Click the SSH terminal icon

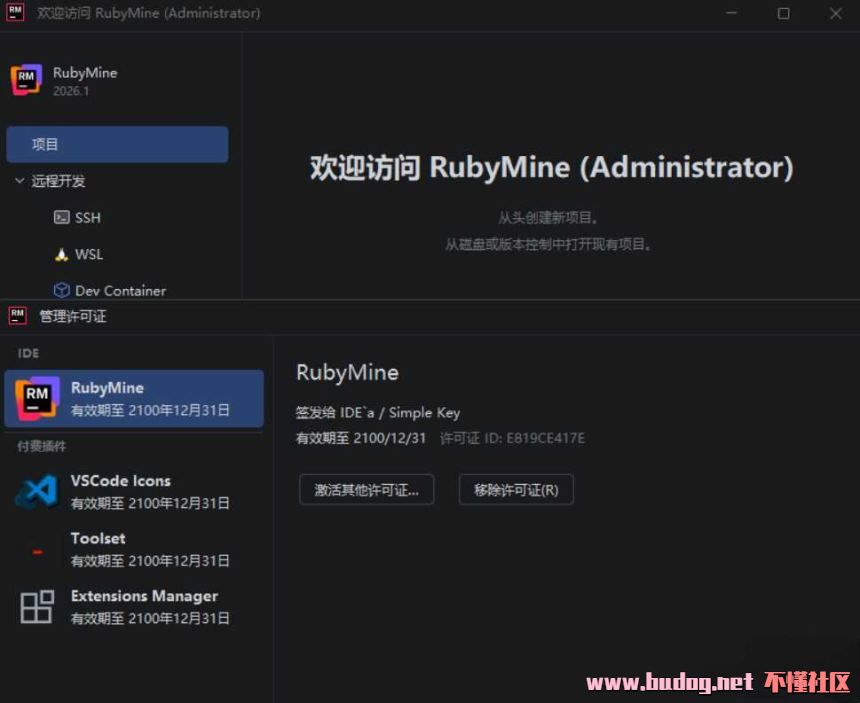(x=61, y=217)
